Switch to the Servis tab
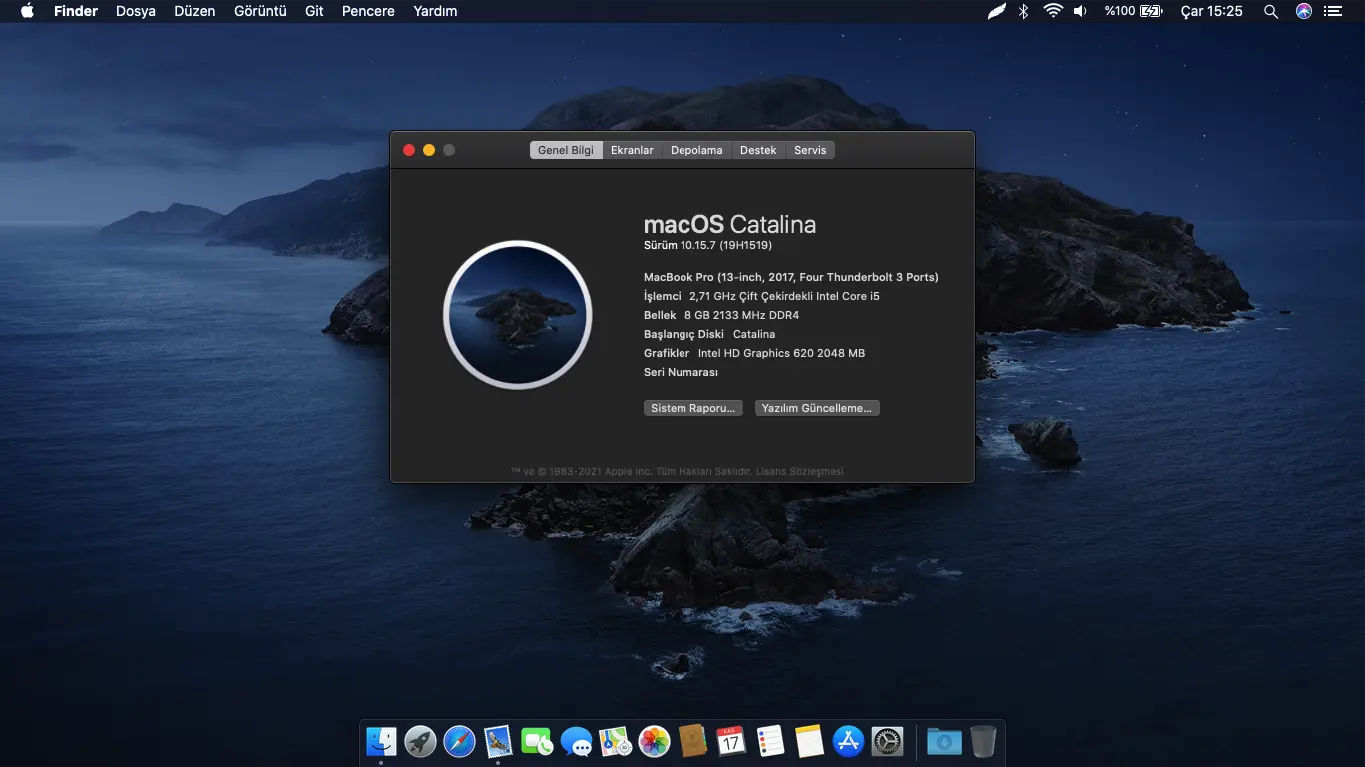This screenshot has width=1365, height=767. [810, 150]
